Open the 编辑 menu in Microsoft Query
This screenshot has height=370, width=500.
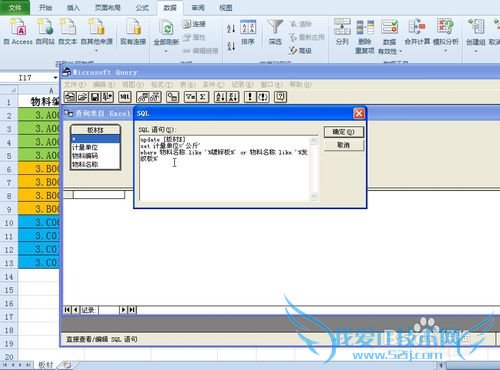[x=104, y=85]
